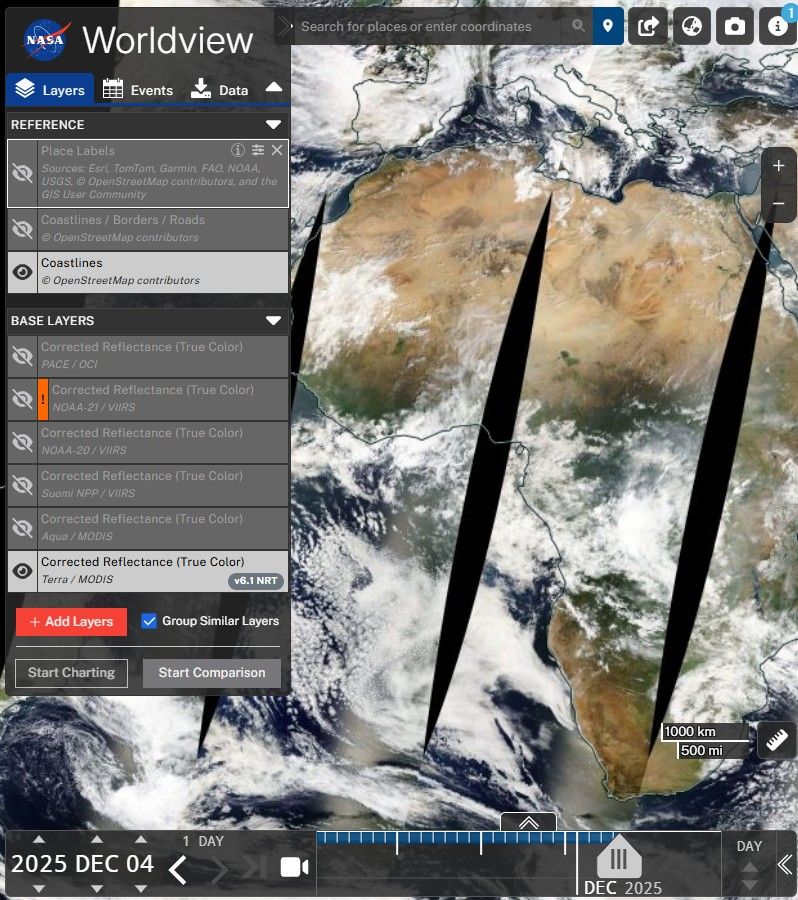Click the search places input field

click(x=431, y=26)
